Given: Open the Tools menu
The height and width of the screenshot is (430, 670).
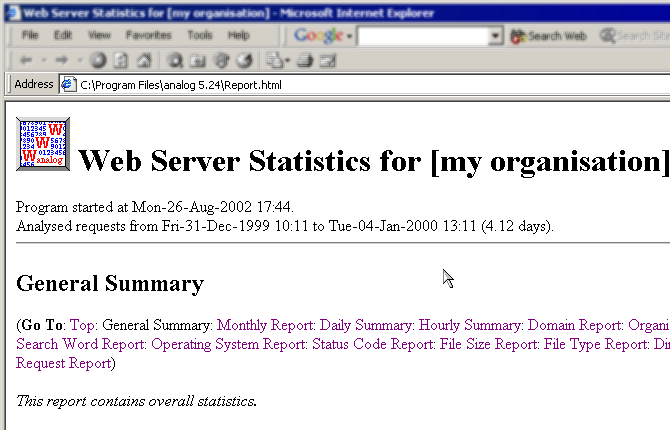Looking at the screenshot, I should point(200,35).
